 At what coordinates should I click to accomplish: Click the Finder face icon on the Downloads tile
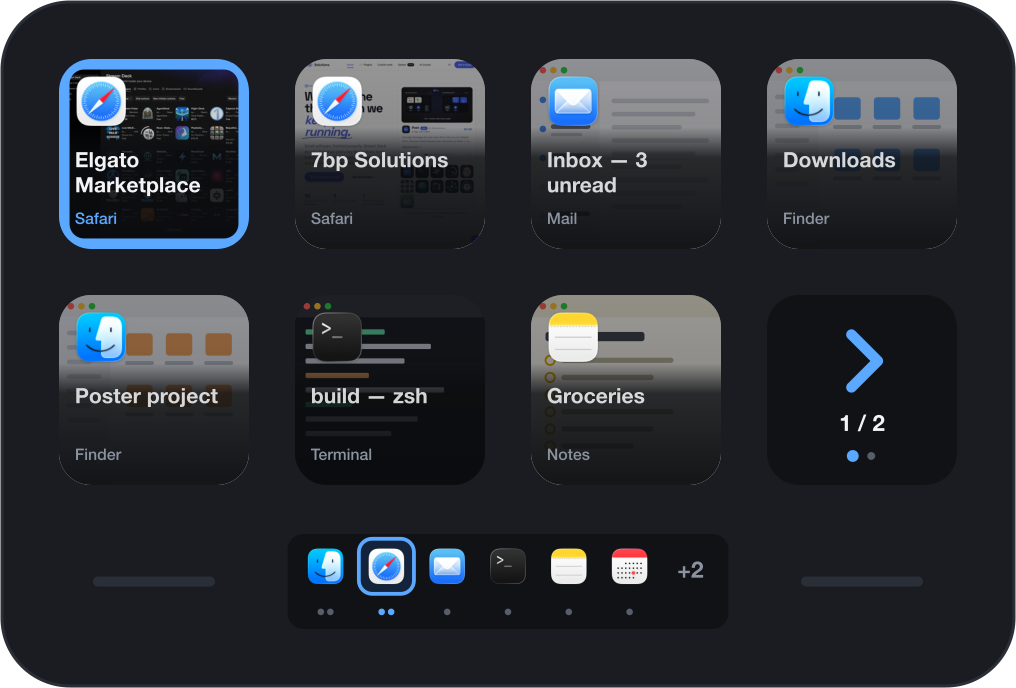tap(809, 101)
